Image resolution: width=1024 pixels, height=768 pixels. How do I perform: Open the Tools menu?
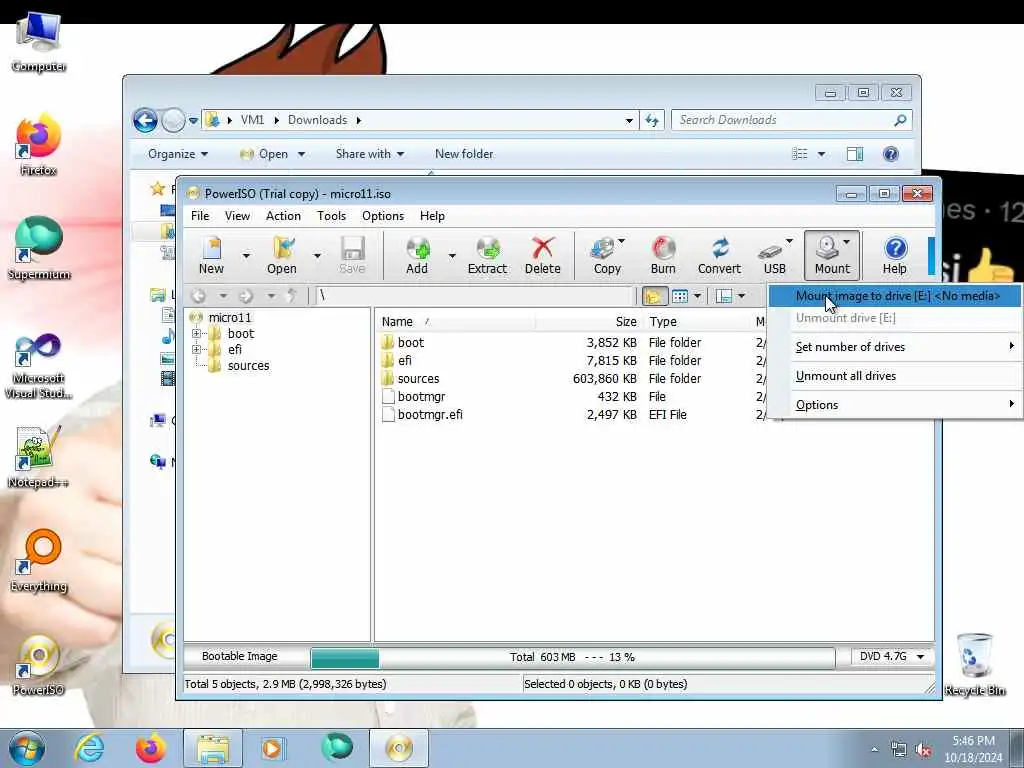tap(331, 216)
